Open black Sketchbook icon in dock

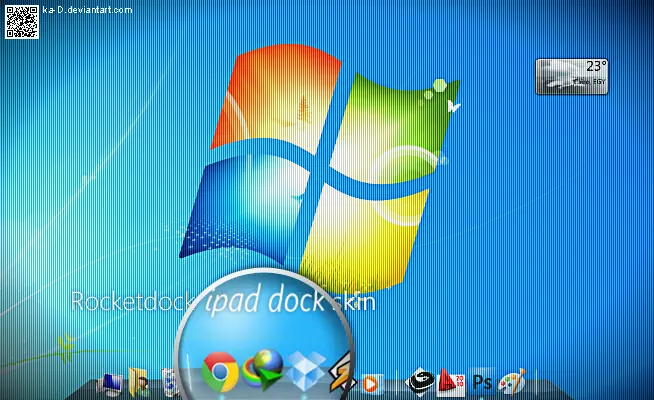(420, 381)
